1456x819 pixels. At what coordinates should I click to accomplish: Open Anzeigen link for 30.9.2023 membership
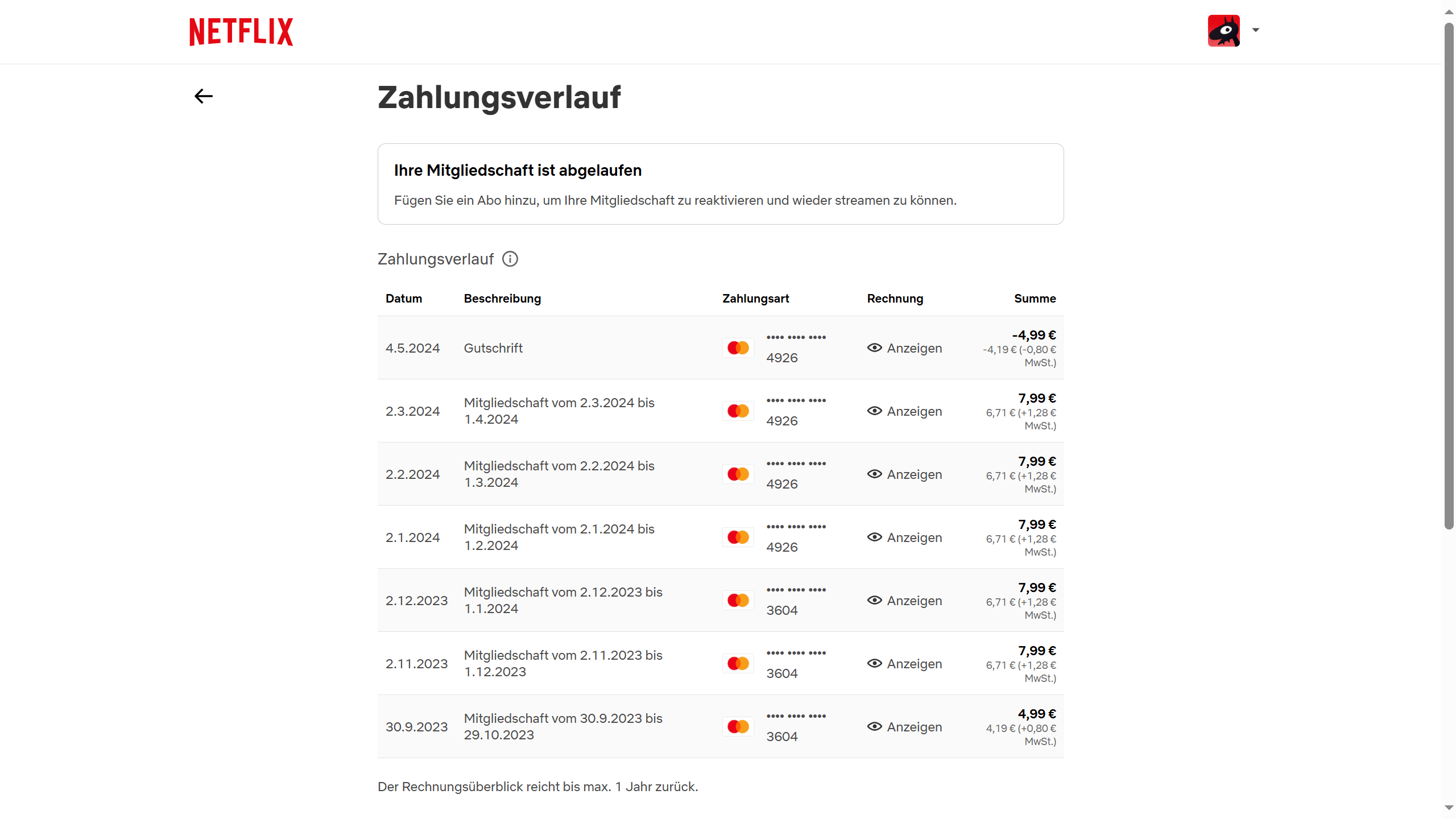914,727
